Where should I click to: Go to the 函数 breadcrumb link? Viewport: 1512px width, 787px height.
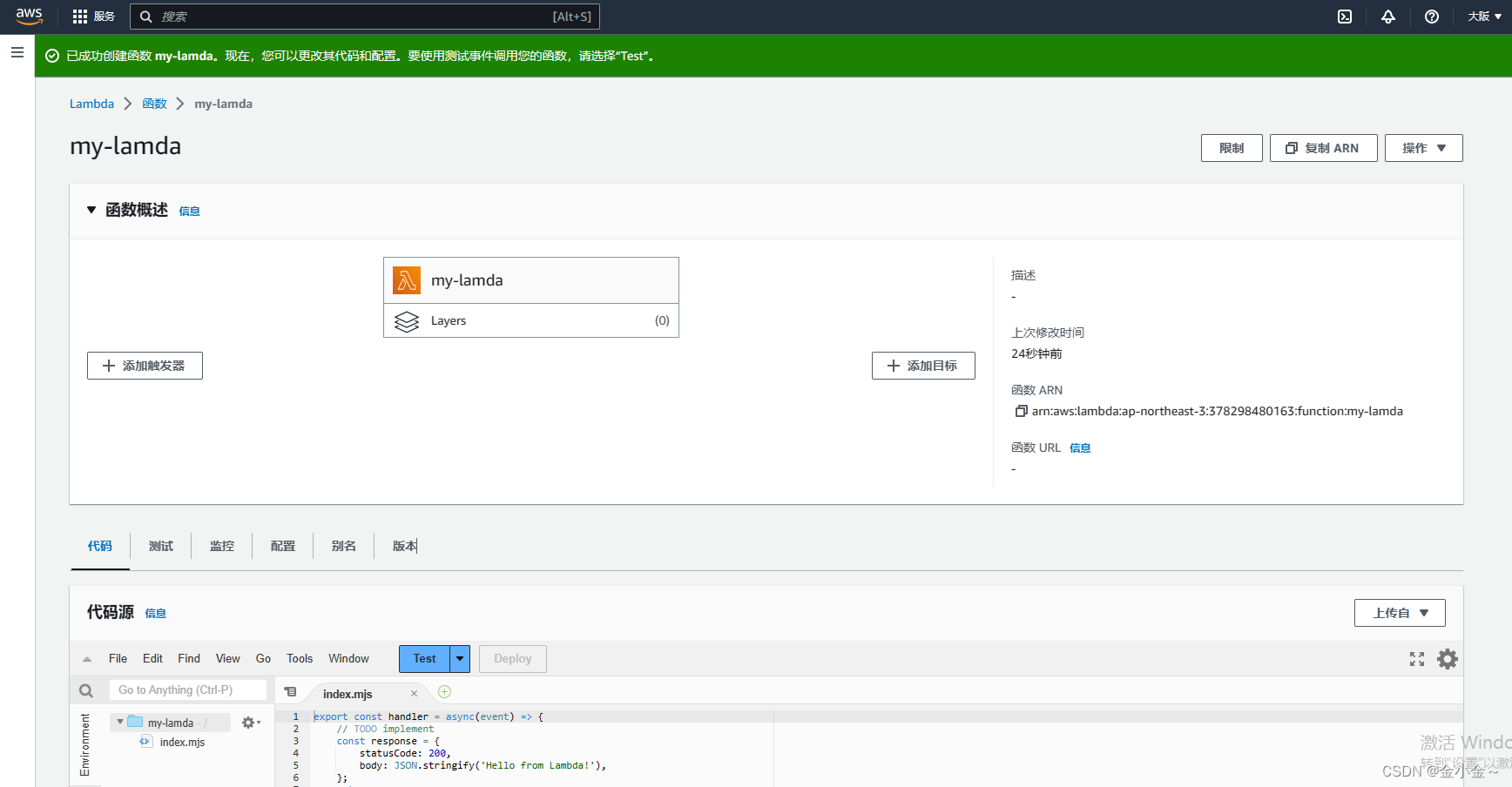(x=154, y=104)
